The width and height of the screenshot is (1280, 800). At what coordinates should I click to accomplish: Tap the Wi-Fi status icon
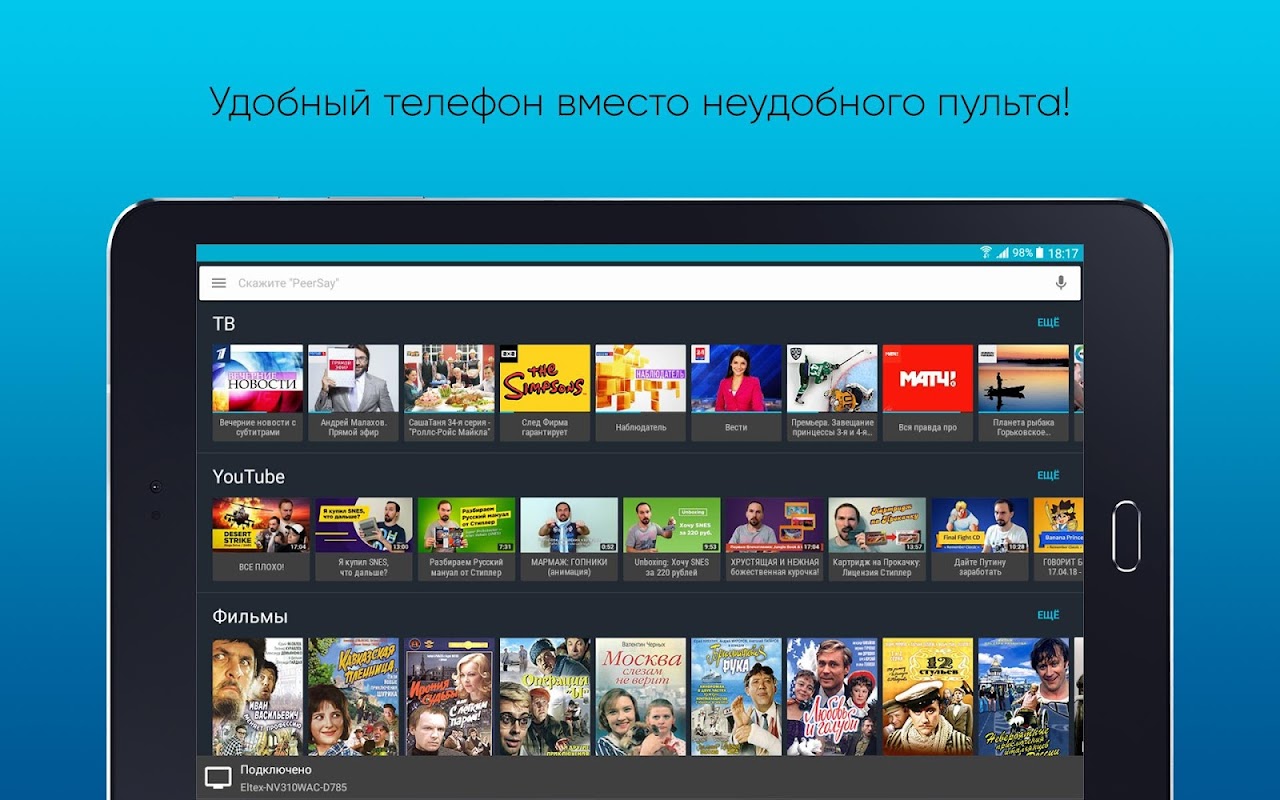pyautogui.click(x=985, y=253)
